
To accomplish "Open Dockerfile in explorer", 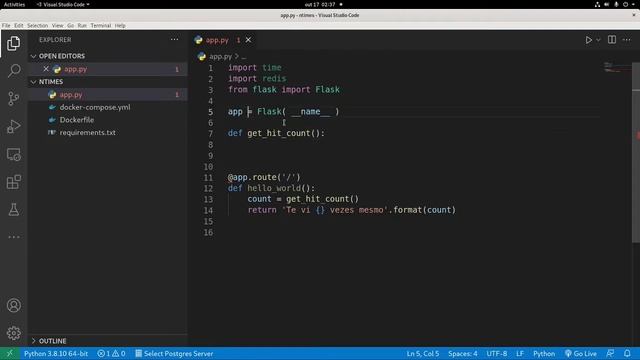I will click(108, 120).
